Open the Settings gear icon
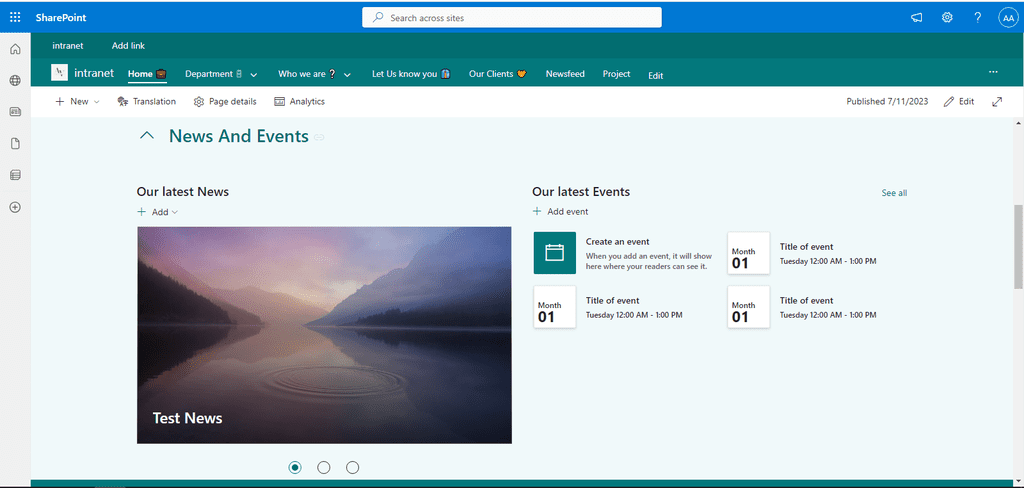Image resolution: width=1024 pixels, height=488 pixels. 947,18
